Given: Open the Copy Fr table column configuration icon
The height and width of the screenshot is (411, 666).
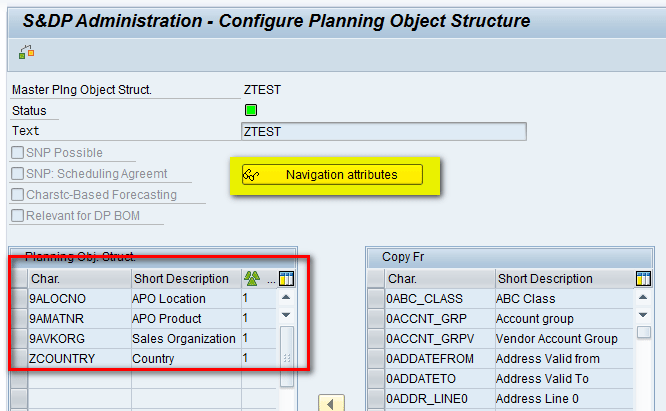Looking at the screenshot, I should 643,279.
